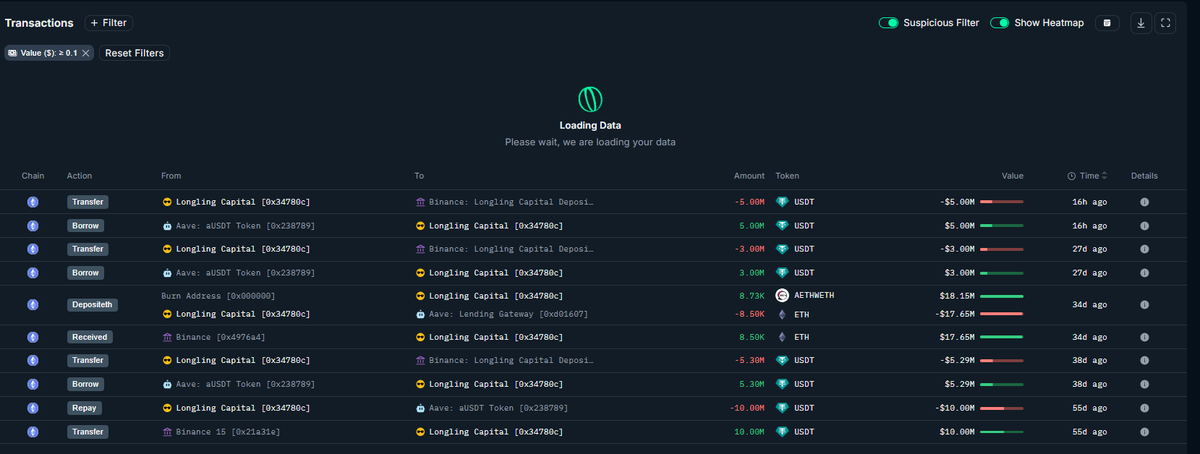Click the Transactions heading
Viewport: 1200px width, 454px height.
40,22
